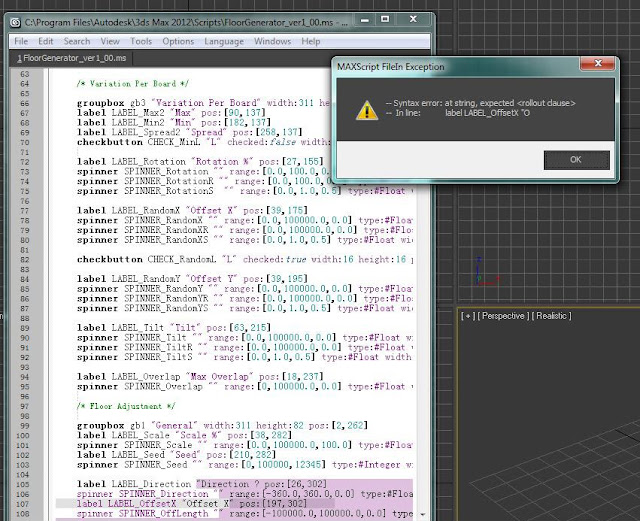Click the Realistic shading label
Screen dimensions: 640x521
551,316
